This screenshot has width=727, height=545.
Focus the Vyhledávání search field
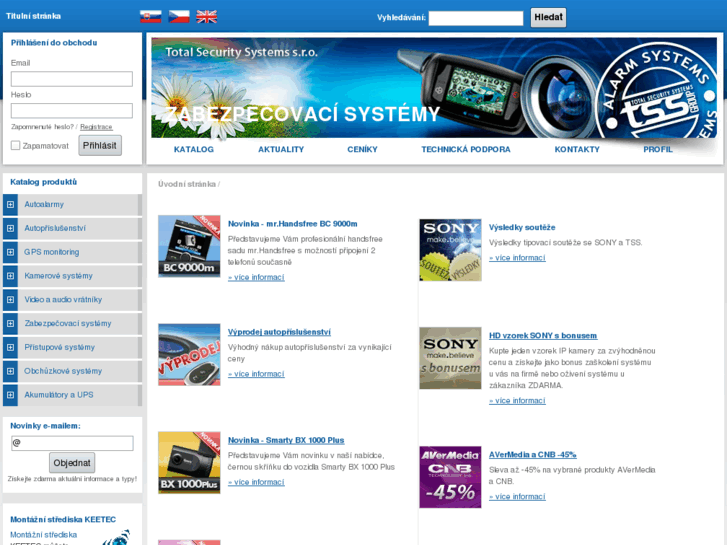(476, 18)
